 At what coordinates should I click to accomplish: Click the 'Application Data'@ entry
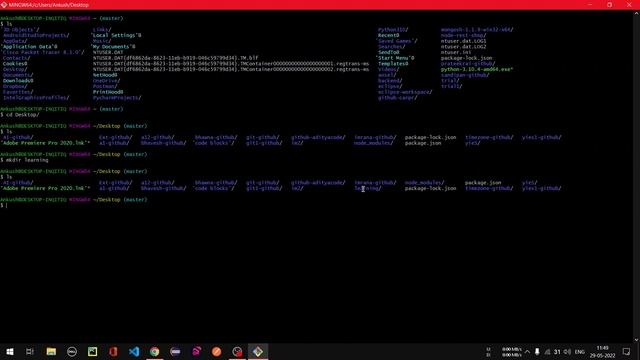coord(30,47)
